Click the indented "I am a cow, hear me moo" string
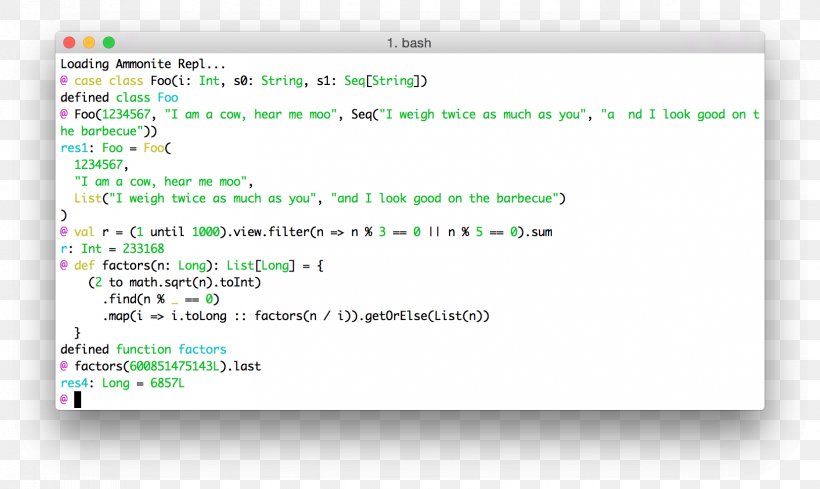The height and width of the screenshot is (489, 820). coord(164,182)
